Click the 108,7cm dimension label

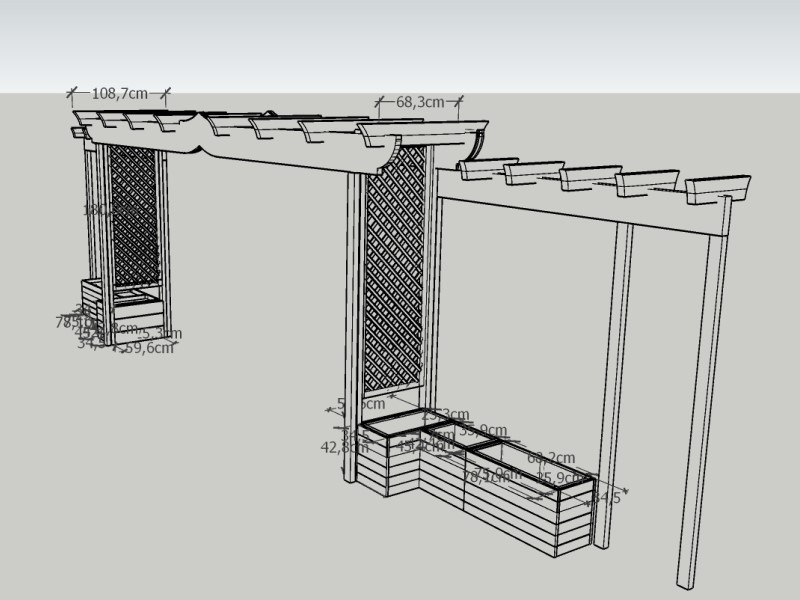120,93
